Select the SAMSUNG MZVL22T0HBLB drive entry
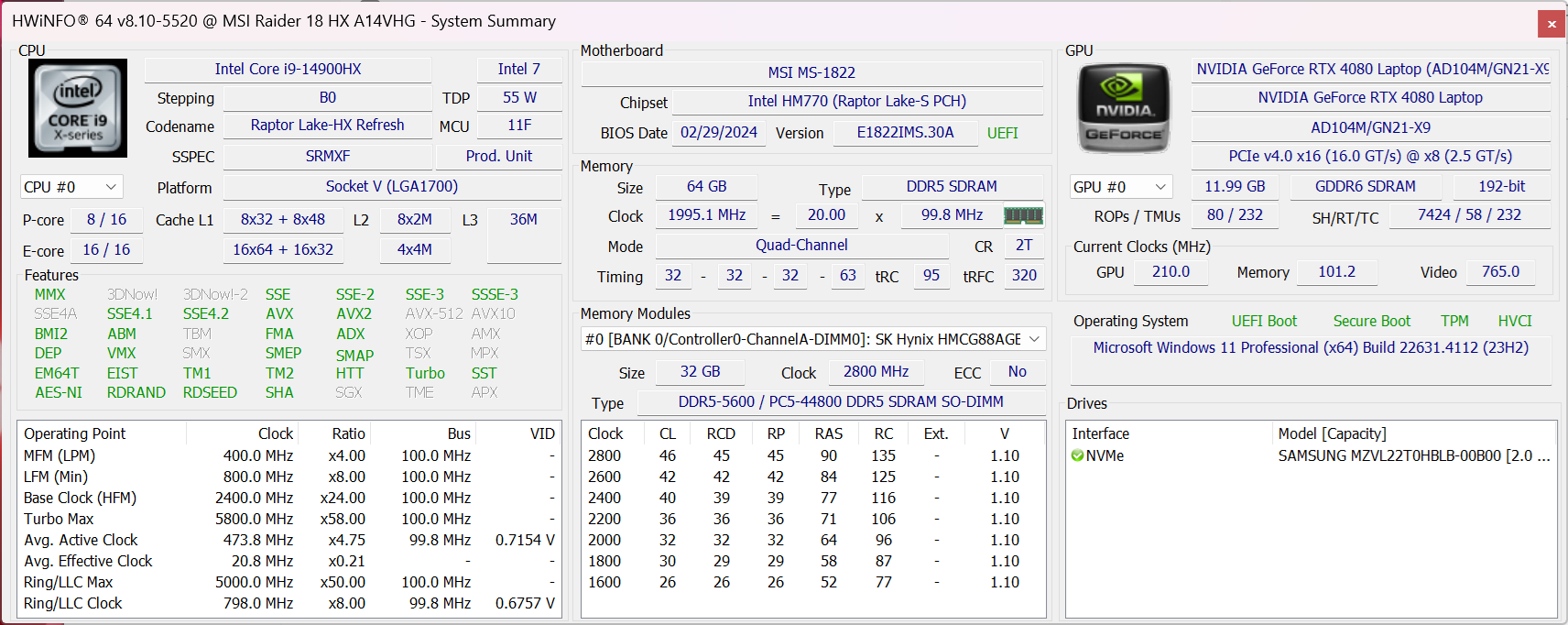 tap(1412, 455)
